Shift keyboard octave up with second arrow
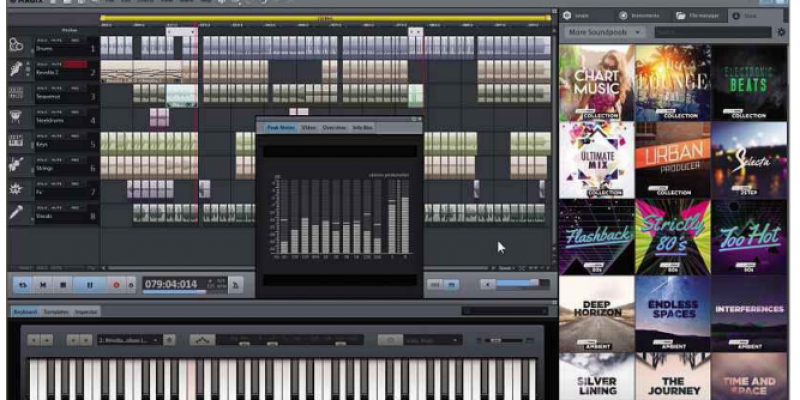 click(46, 340)
